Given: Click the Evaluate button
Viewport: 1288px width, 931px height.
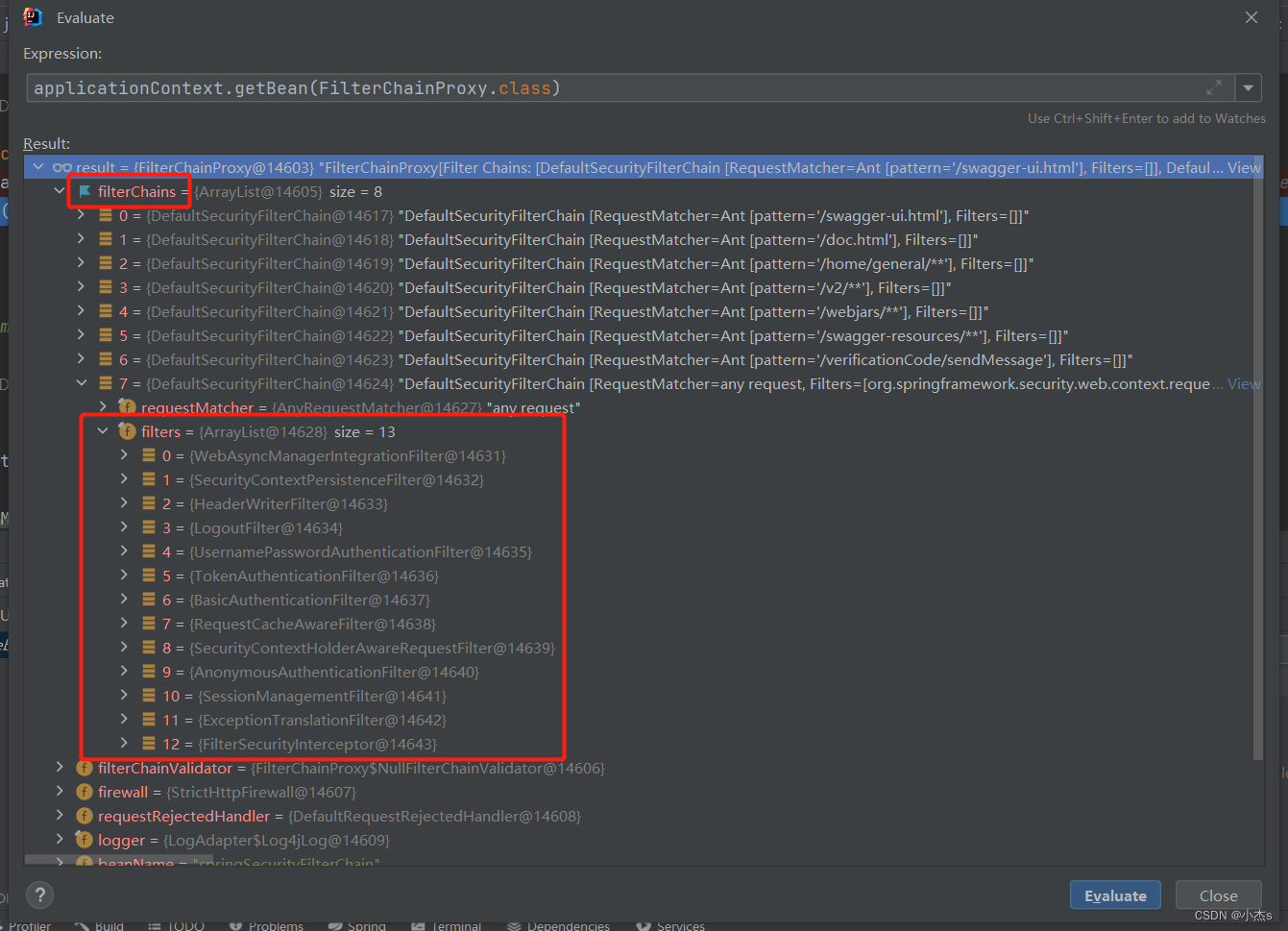Looking at the screenshot, I should pyautogui.click(x=1115, y=894).
